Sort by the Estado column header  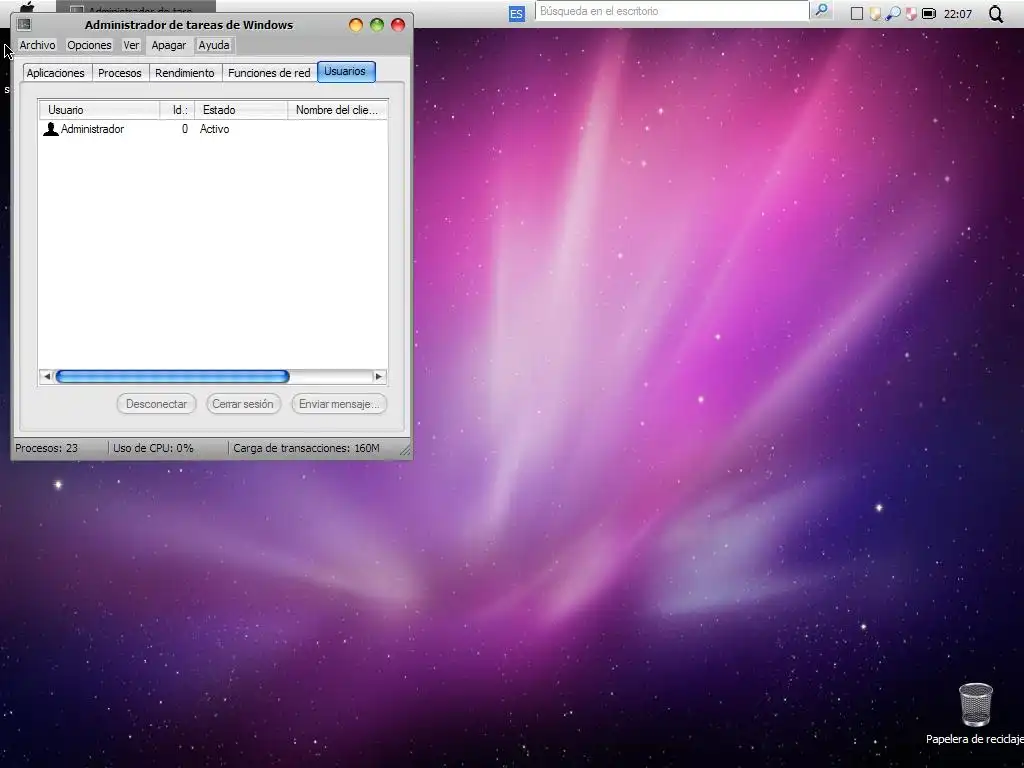241,110
